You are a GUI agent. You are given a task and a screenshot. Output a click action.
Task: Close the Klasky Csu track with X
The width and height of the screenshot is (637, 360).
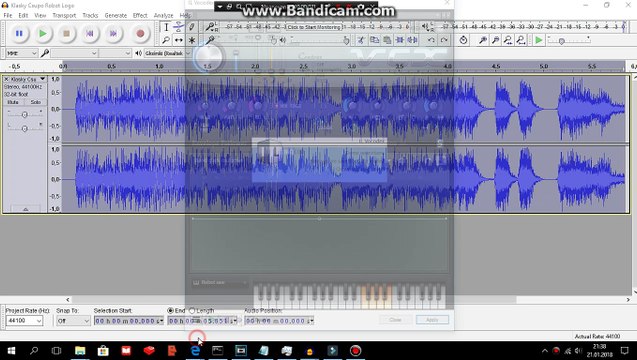6,79
